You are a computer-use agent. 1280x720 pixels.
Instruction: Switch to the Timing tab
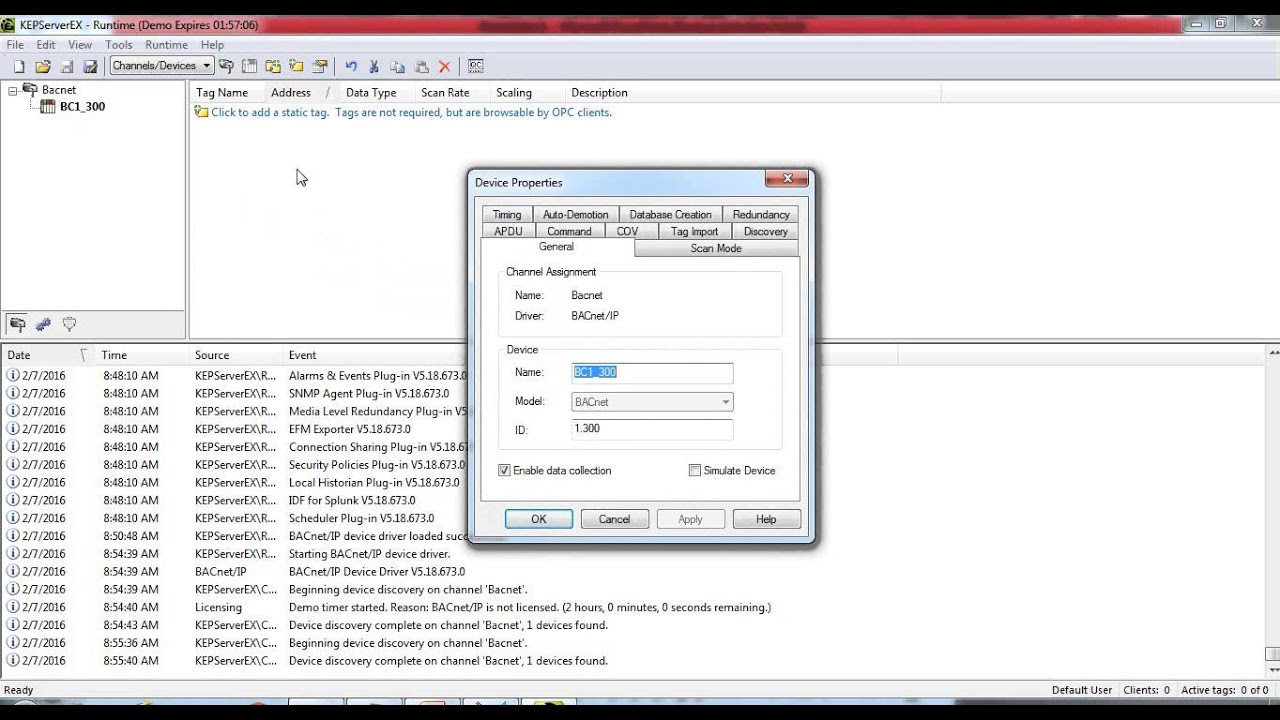coord(507,214)
